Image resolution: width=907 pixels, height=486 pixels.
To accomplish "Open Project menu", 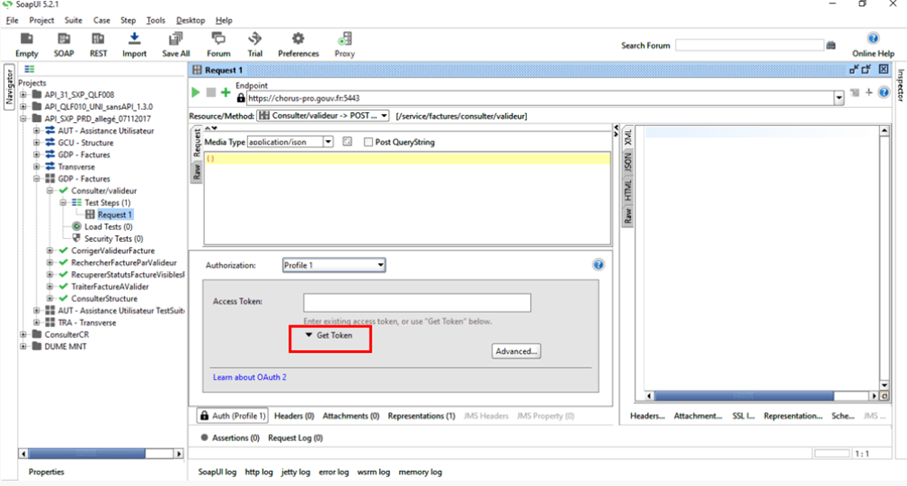I will coord(42,20).
